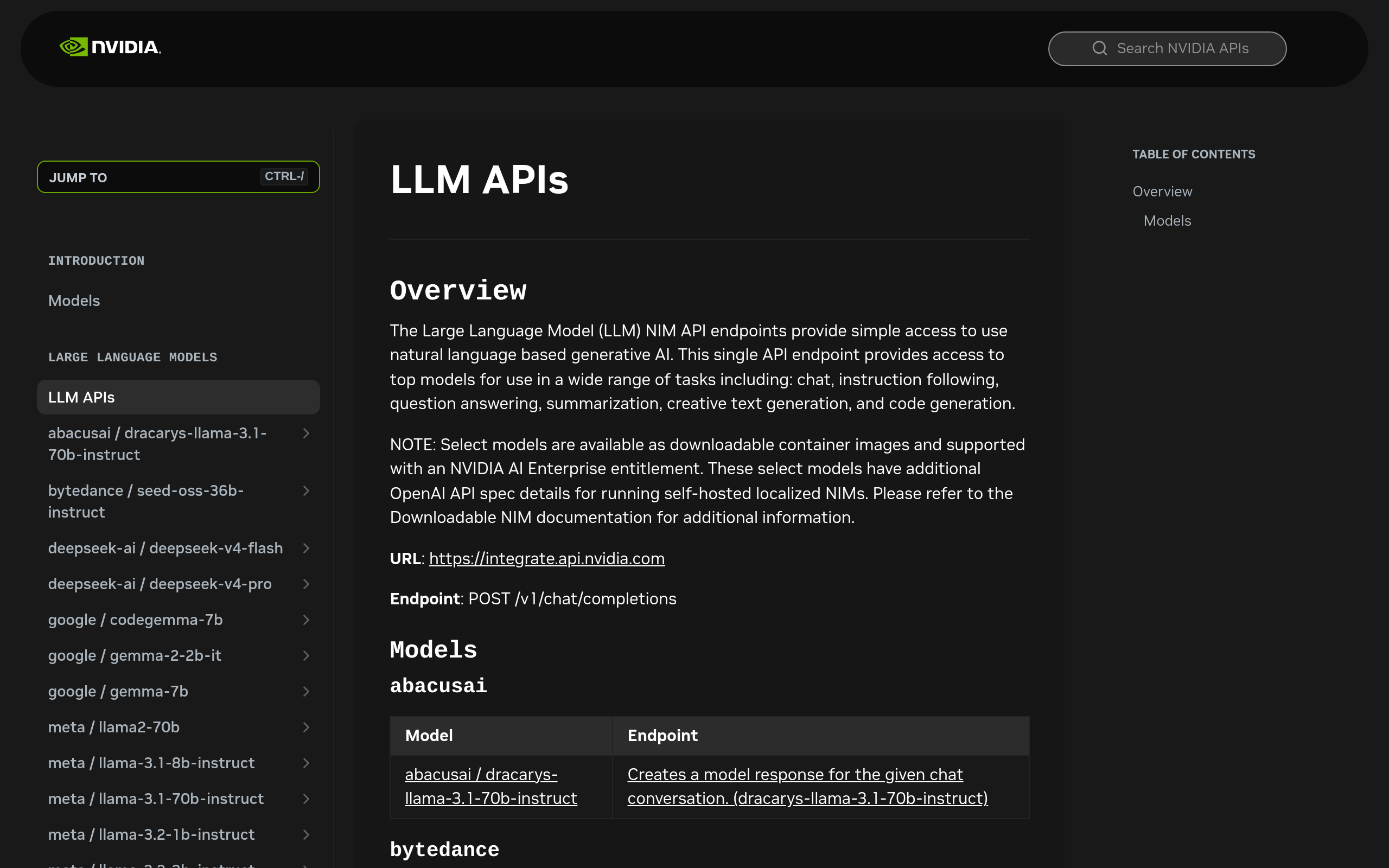Click the bytedance subsection heading
The image size is (1389, 868).
click(x=444, y=849)
